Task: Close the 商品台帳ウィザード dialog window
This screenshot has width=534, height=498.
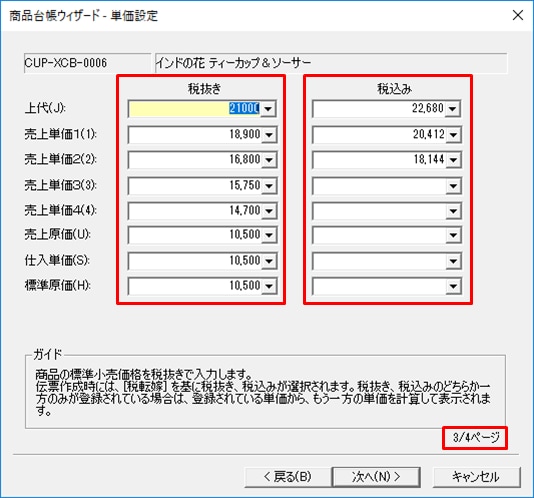Action: coord(518,15)
